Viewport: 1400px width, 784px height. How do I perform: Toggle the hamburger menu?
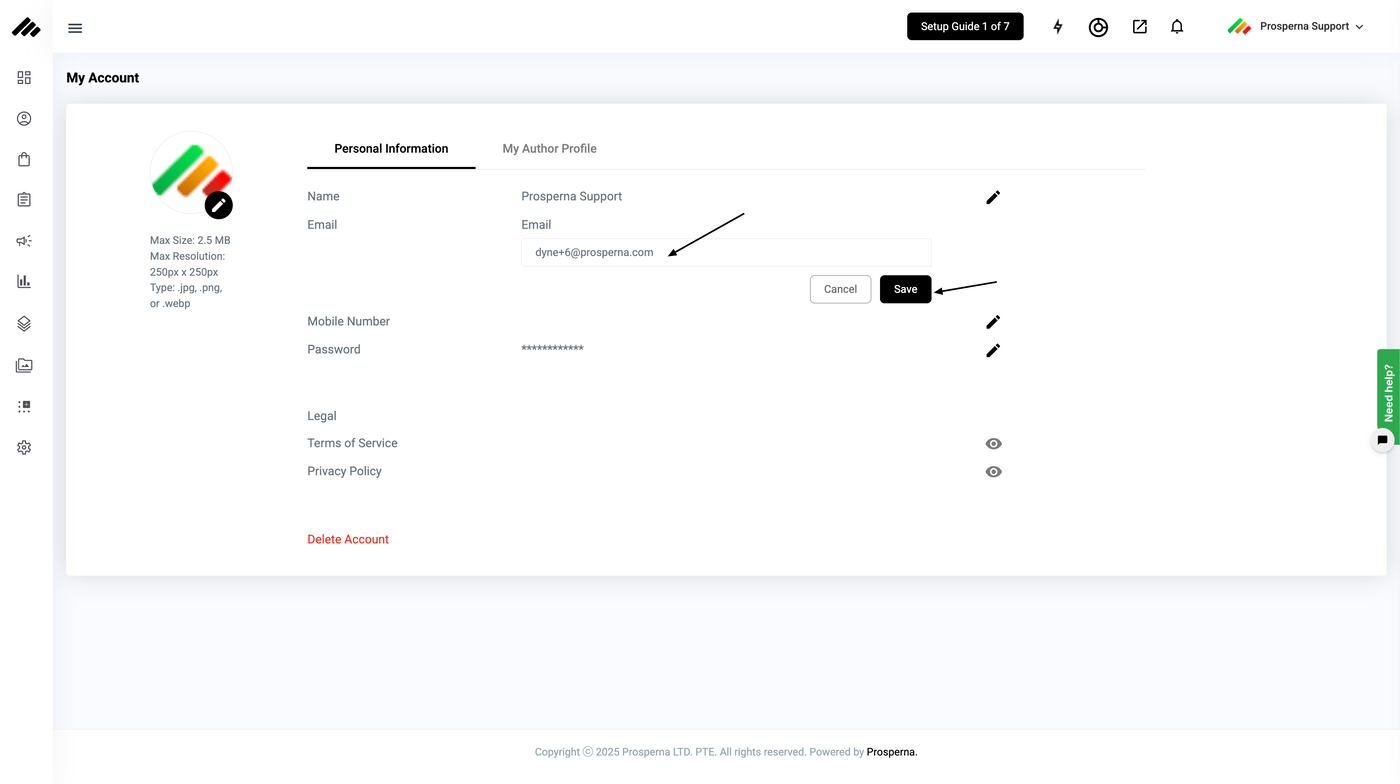click(x=75, y=28)
